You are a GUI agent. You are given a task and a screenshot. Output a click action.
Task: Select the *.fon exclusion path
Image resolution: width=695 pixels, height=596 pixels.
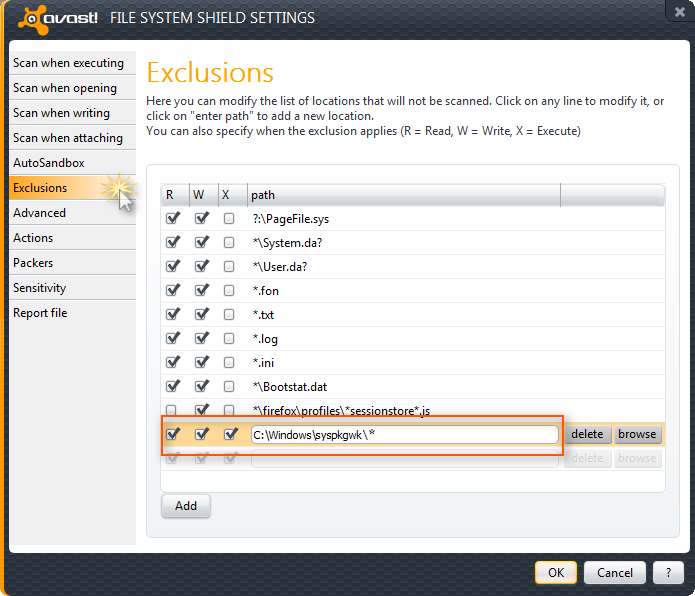coord(266,291)
